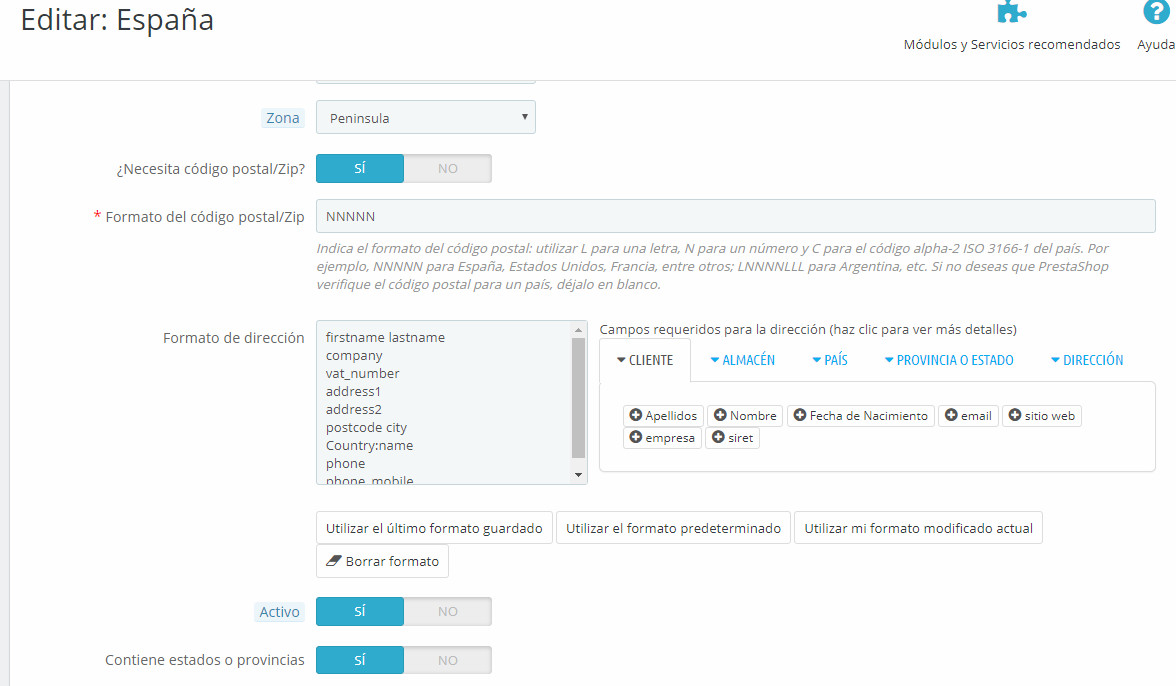This screenshot has height=686, width=1176.
Task: Collapse the CLIENTE tab arrow
Action: (621, 361)
